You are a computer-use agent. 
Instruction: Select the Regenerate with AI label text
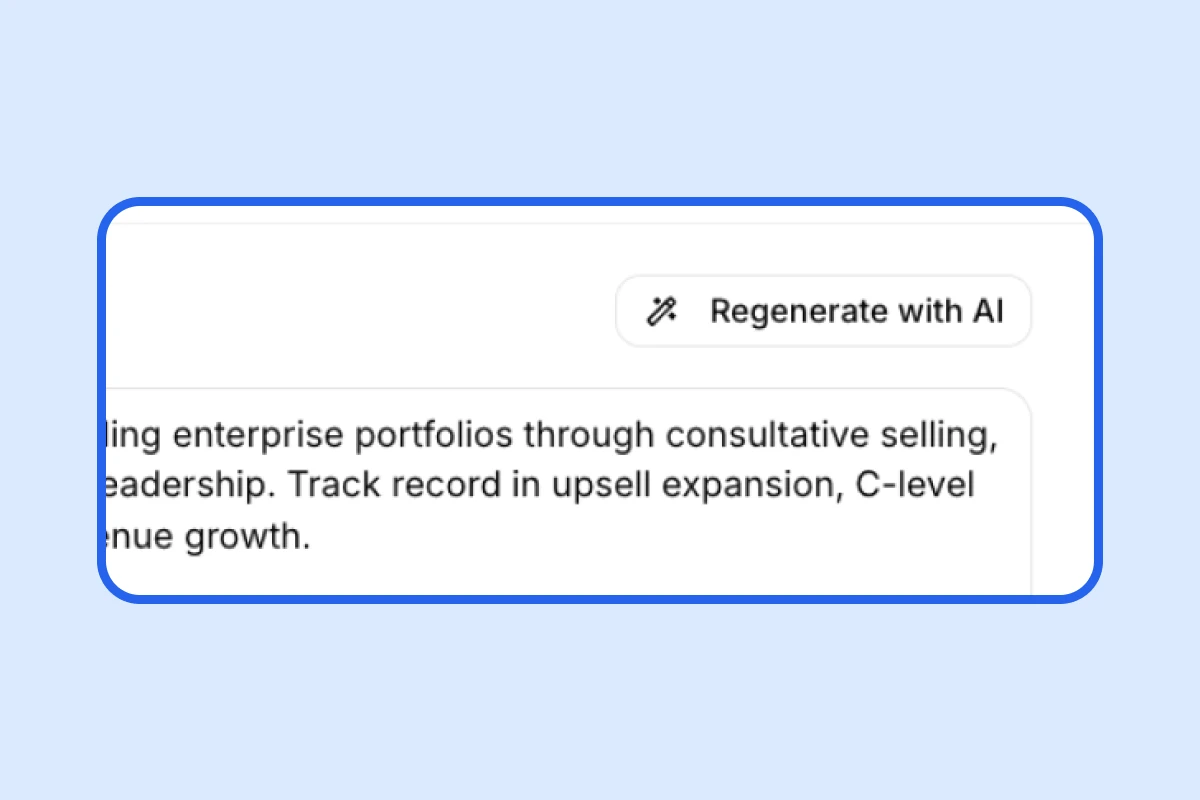click(x=856, y=311)
